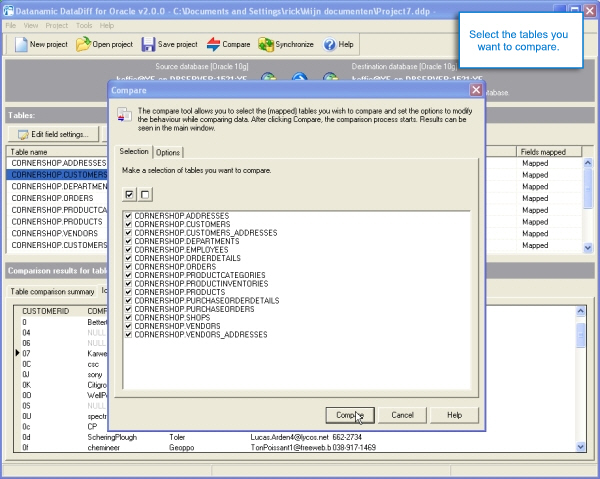Image resolution: width=600 pixels, height=479 pixels.
Task: Click the select-all checked box icon
Action: click(x=129, y=194)
